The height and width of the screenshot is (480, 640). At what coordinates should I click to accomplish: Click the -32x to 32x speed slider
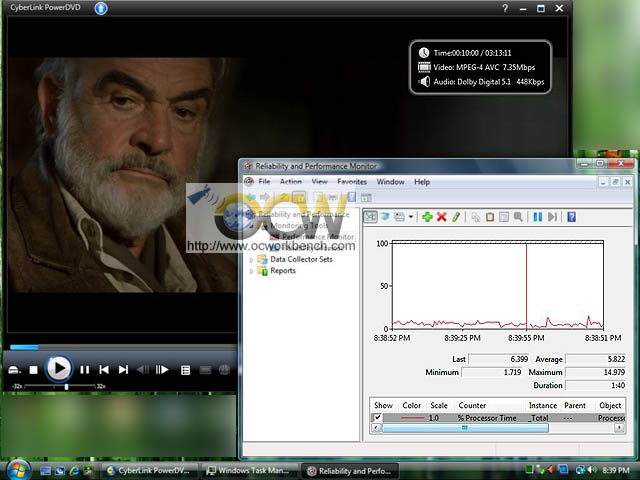coord(60,386)
